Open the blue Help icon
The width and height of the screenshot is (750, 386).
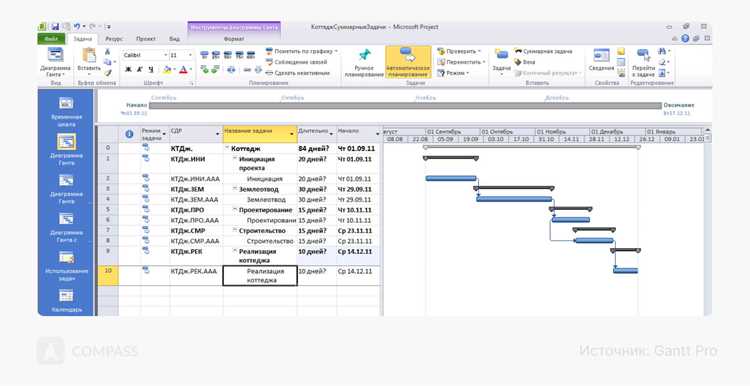(x=685, y=39)
